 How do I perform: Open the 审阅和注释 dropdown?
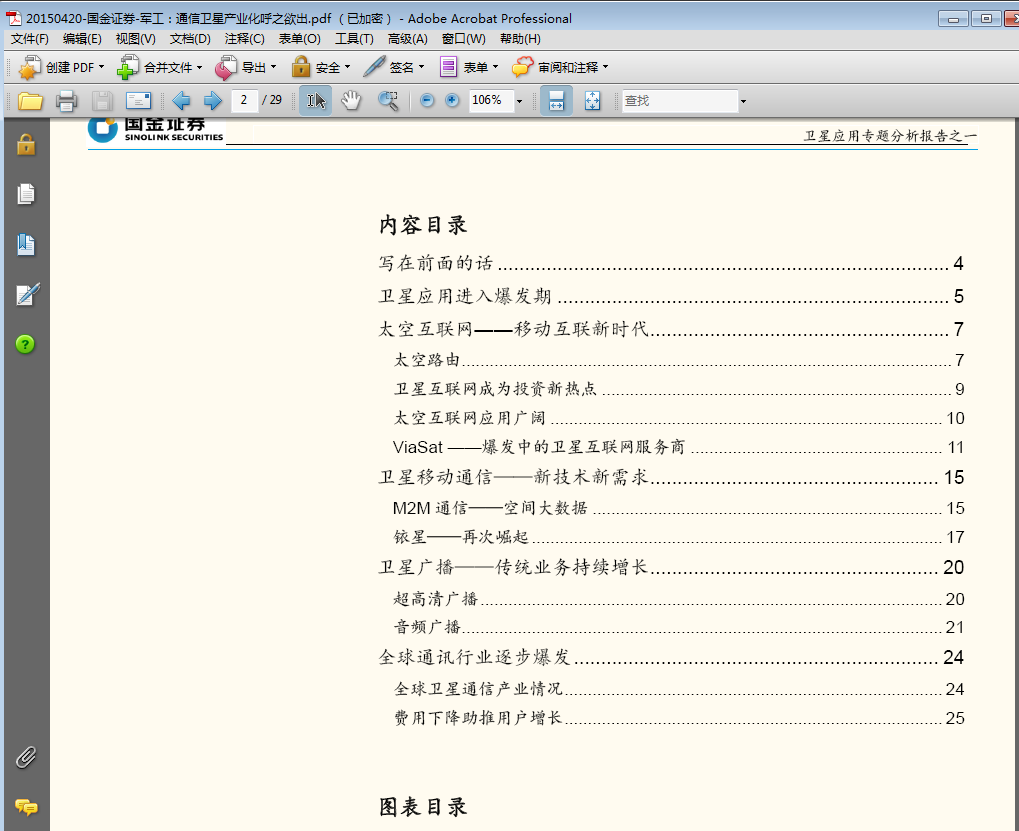[560, 67]
